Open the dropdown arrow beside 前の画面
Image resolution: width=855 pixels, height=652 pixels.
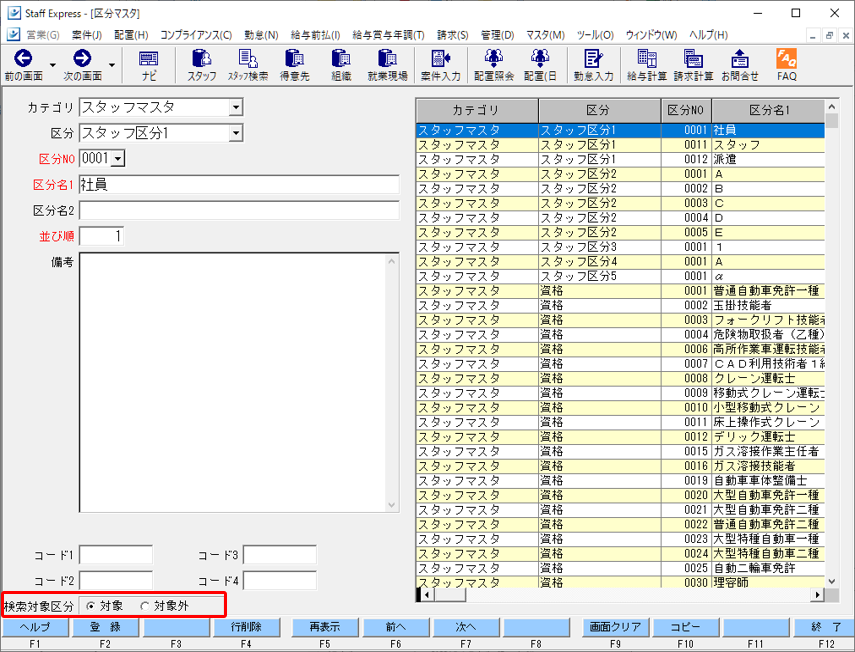[x=52, y=65]
